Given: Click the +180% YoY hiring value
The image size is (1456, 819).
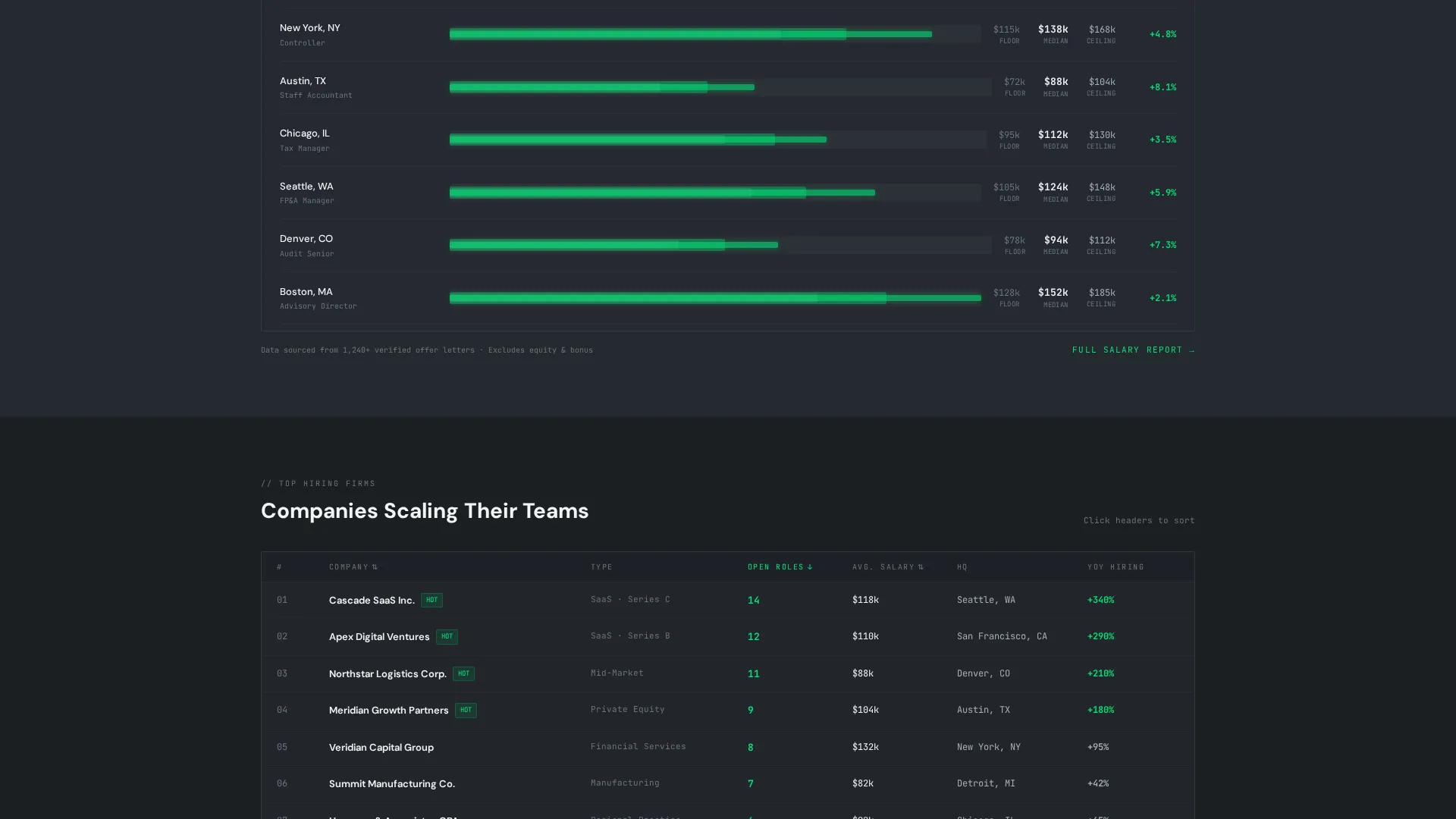Looking at the screenshot, I should click(1100, 710).
